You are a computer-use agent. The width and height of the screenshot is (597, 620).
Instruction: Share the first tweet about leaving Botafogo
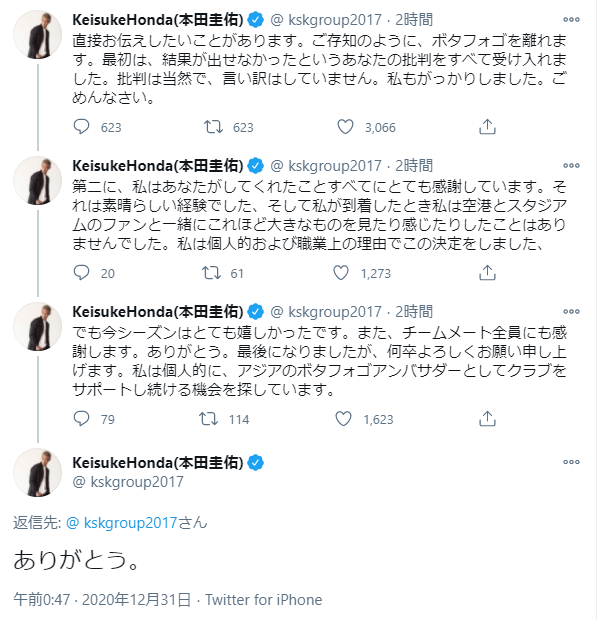point(487,127)
